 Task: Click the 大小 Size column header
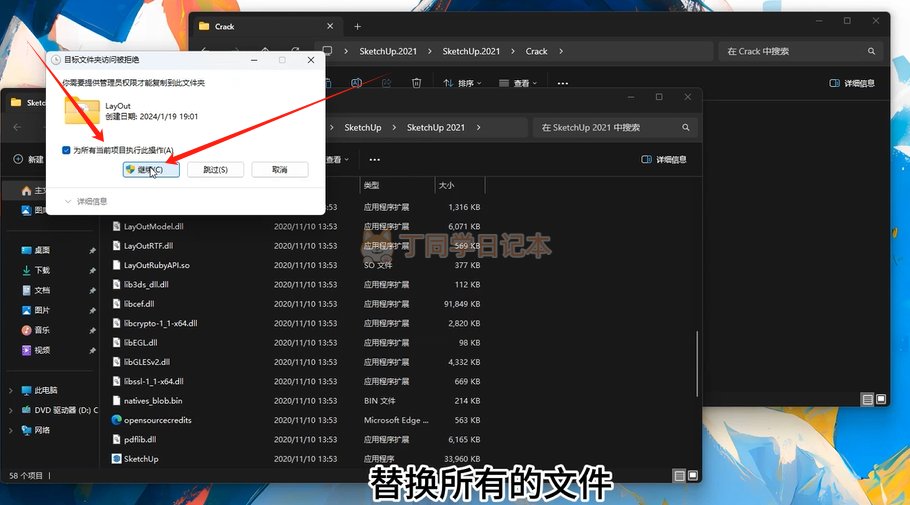(446, 186)
